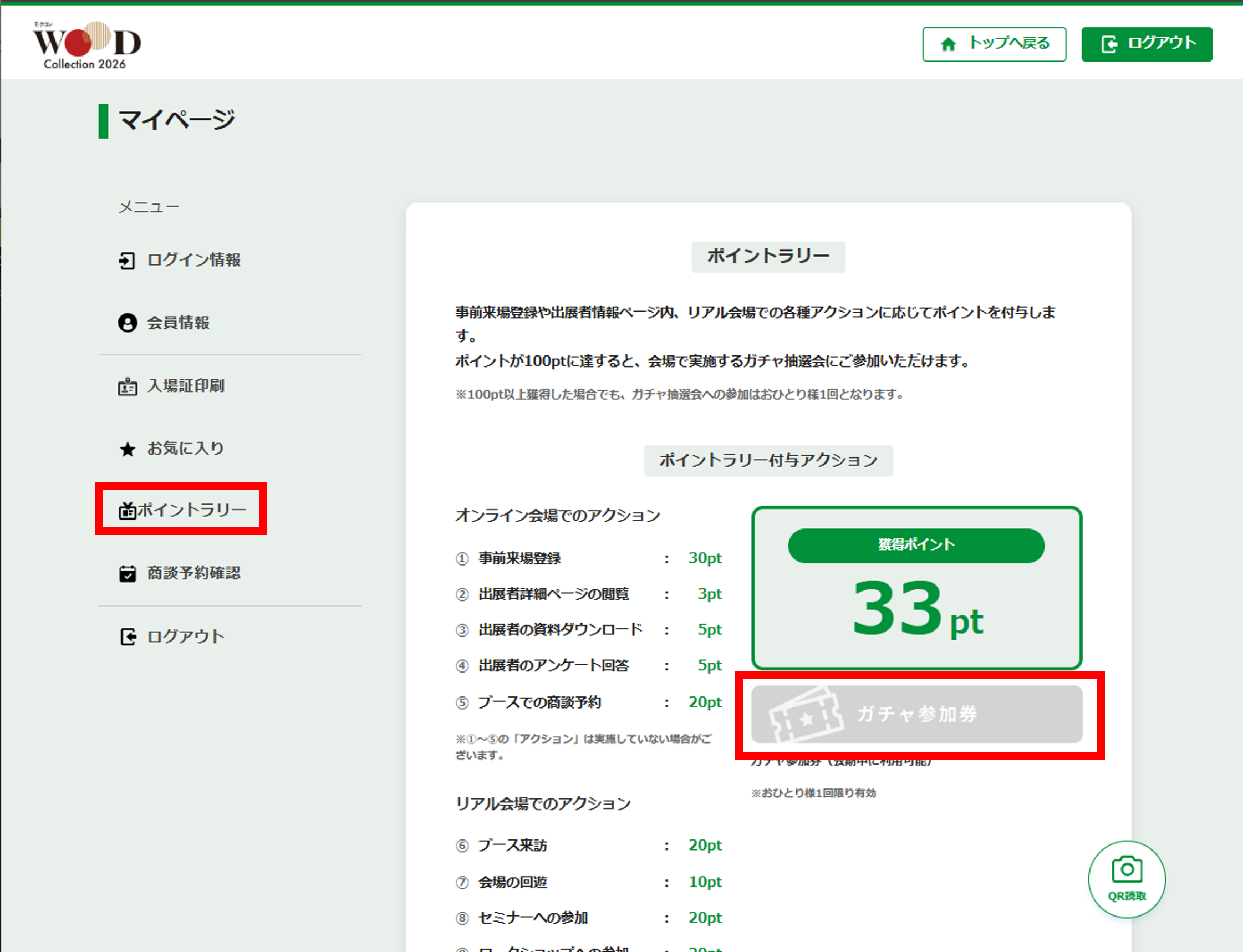The width and height of the screenshot is (1243, 952).
Task: Click the WOOD Collection 2026 logo
Action: pyautogui.click(x=86, y=45)
